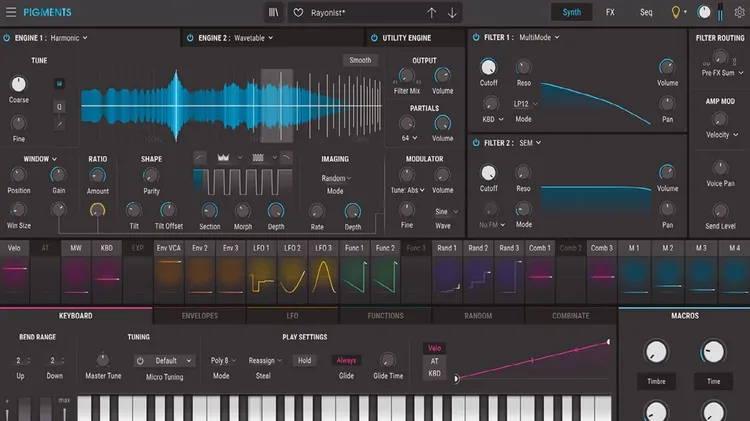Open the preset library browser icon
Screen dimensions: 750x421
pyautogui.click(x=274, y=12)
